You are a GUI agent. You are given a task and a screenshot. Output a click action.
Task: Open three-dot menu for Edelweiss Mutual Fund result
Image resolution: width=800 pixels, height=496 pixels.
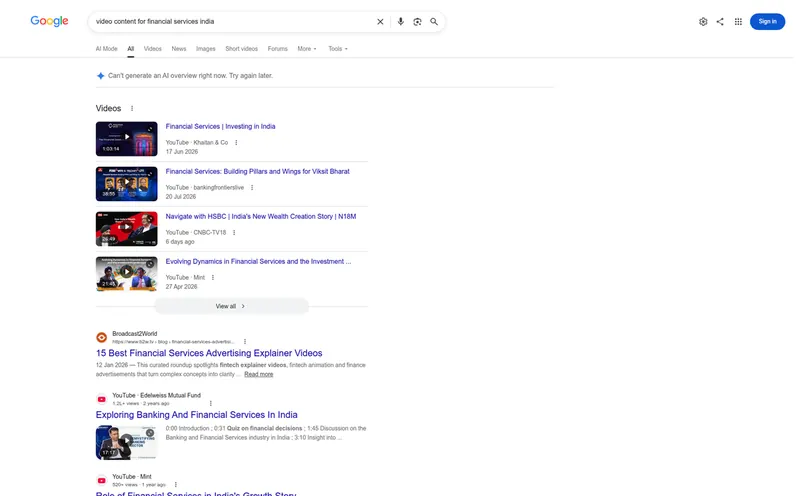211,403
